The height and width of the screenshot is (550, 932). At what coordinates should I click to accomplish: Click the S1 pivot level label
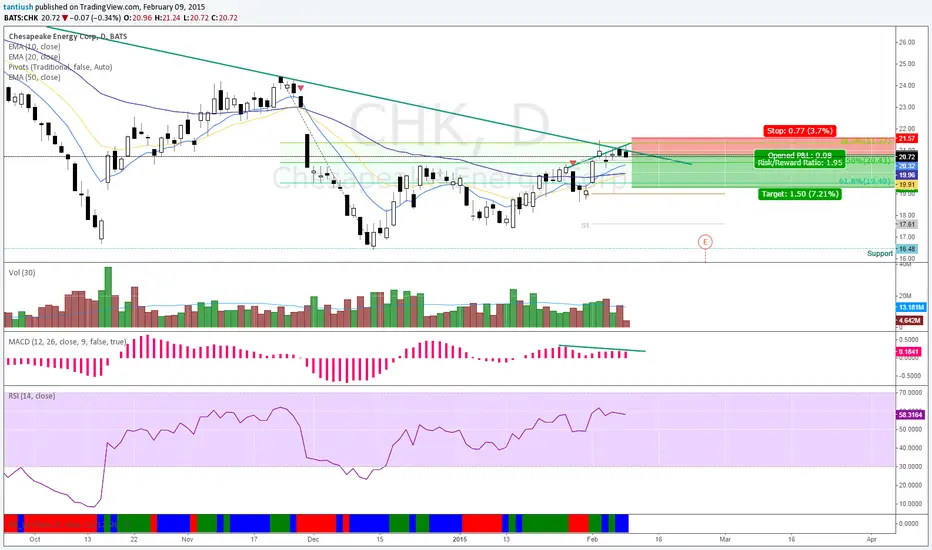585,225
